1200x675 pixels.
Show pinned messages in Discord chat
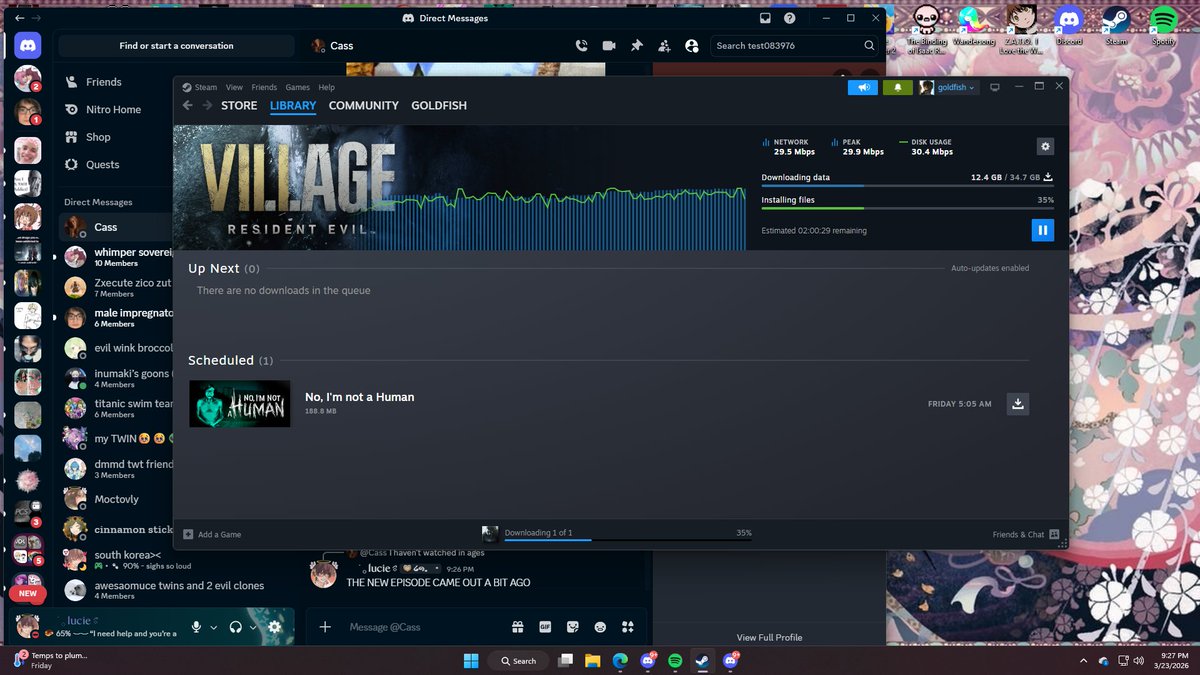click(636, 46)
